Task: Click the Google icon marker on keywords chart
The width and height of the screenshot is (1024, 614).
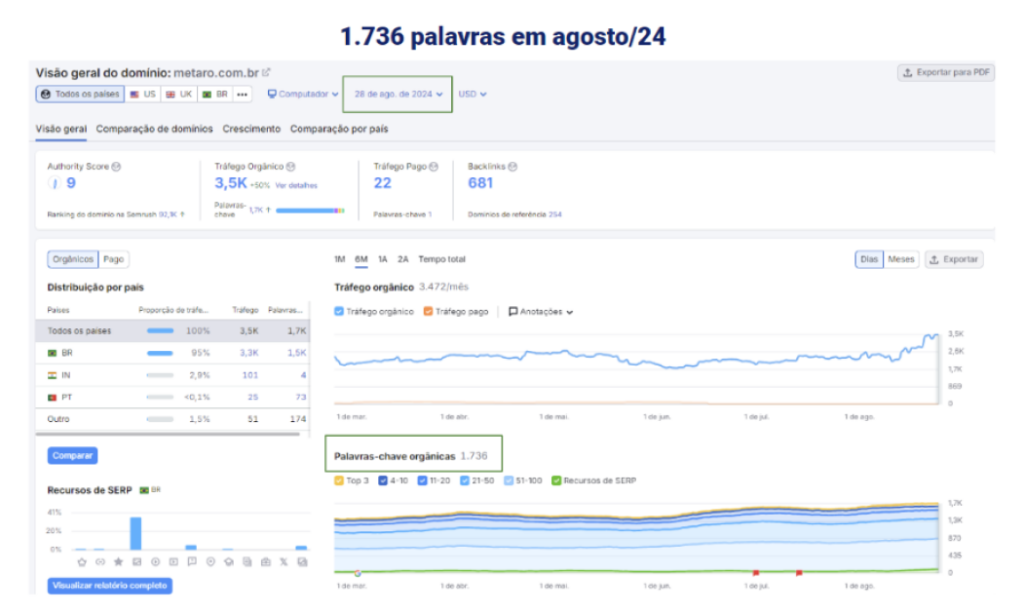Action: [x=358, y=573]
